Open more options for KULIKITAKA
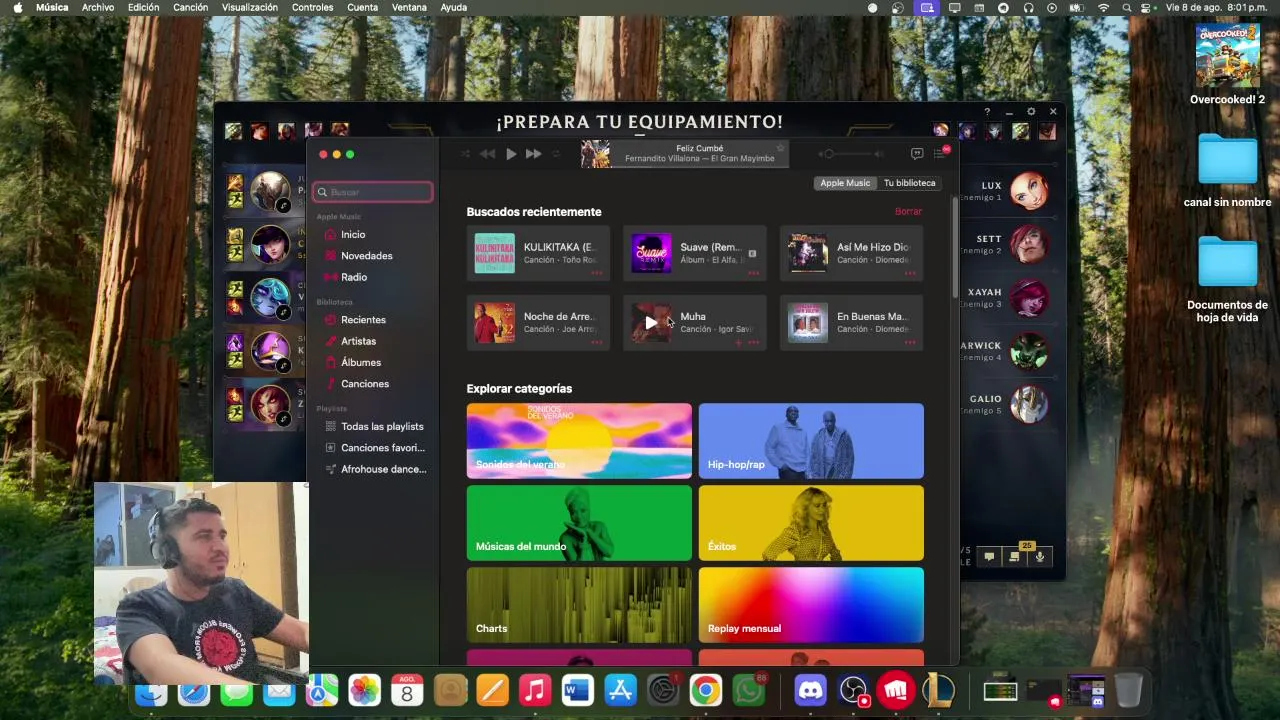 (x=597, y=273)
